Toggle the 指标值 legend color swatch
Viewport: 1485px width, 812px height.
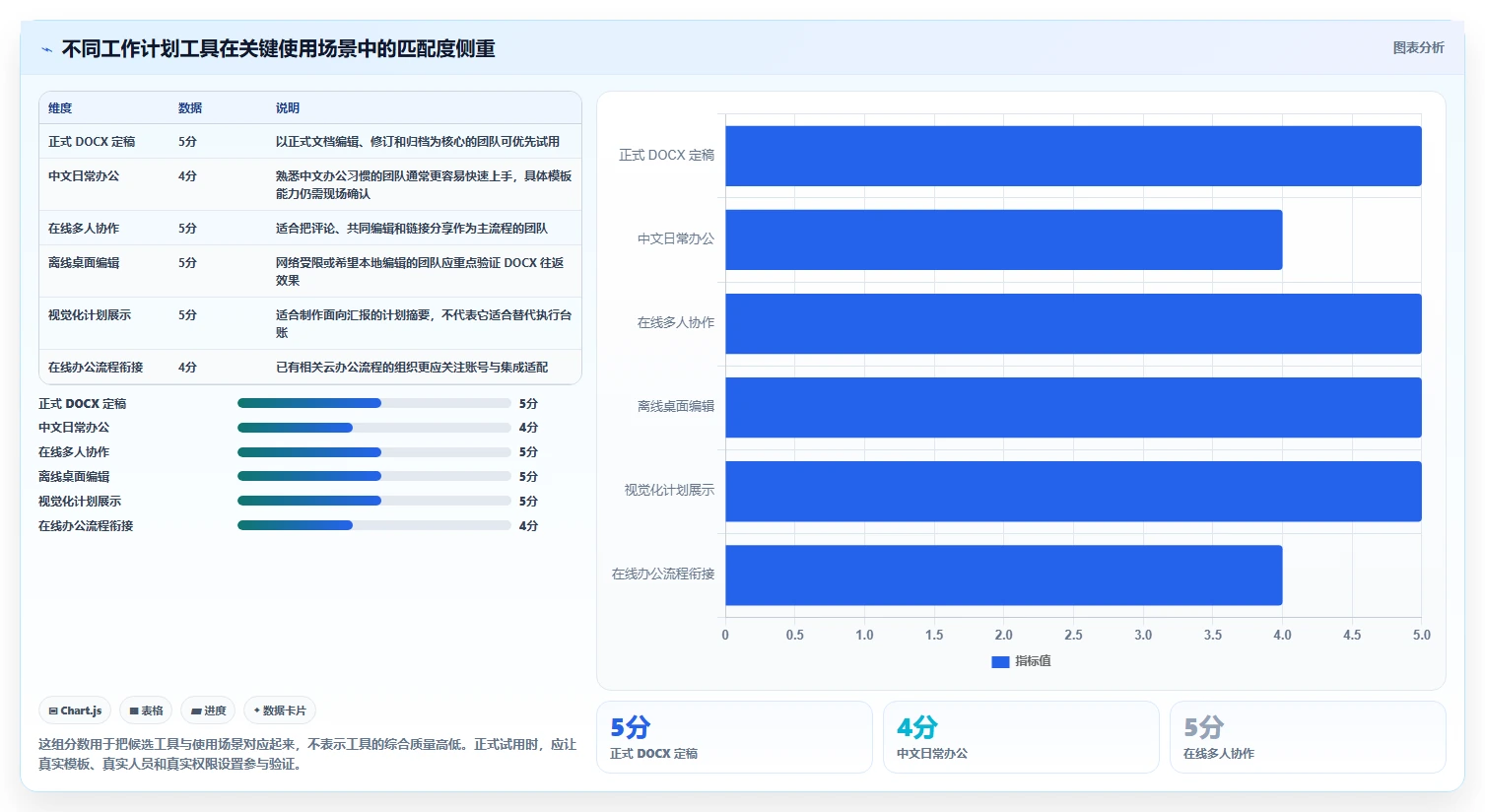pos(1000,662)
